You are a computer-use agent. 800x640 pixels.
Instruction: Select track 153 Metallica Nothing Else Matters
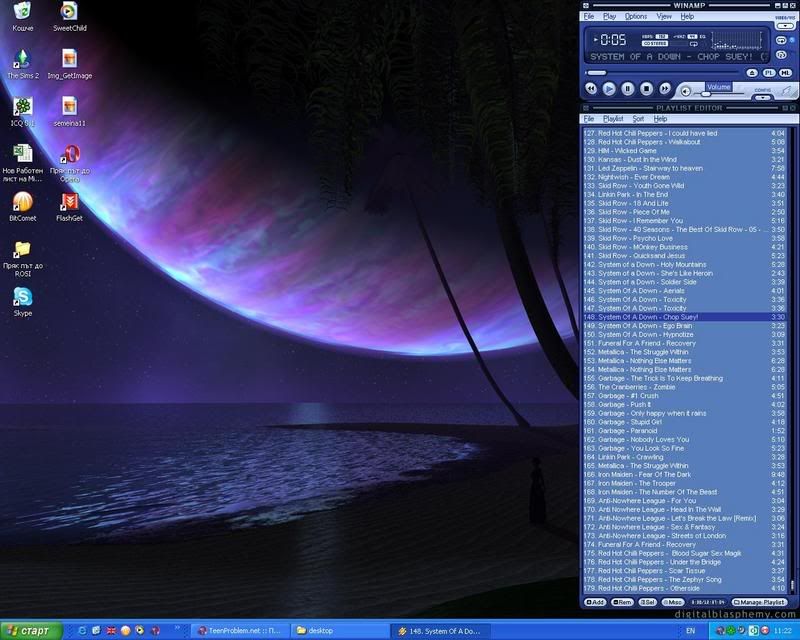pyautogui.click(x=684, y=360)
